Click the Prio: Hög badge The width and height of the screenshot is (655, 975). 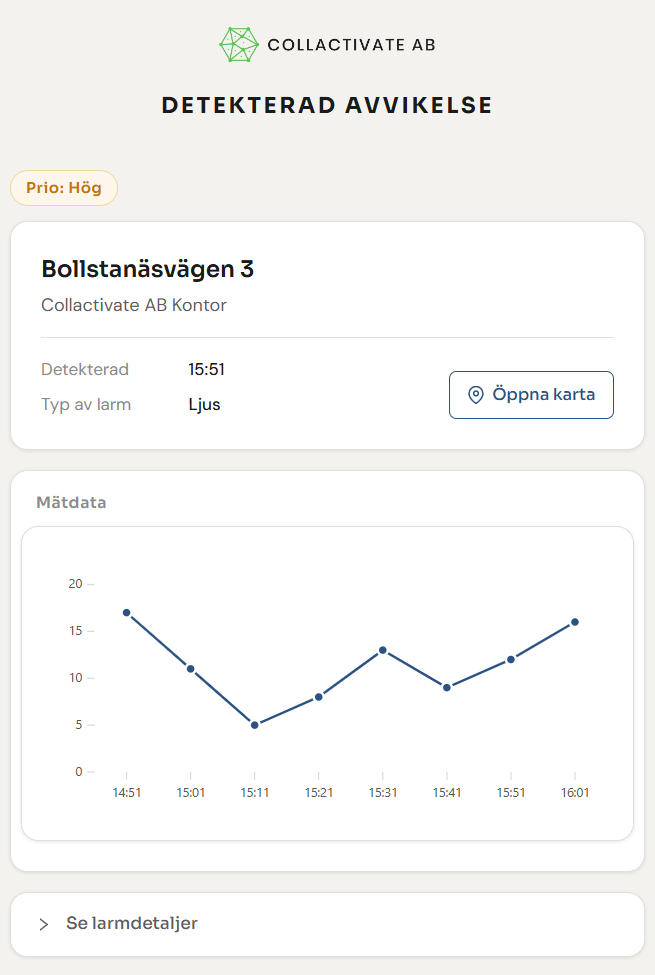64,188
